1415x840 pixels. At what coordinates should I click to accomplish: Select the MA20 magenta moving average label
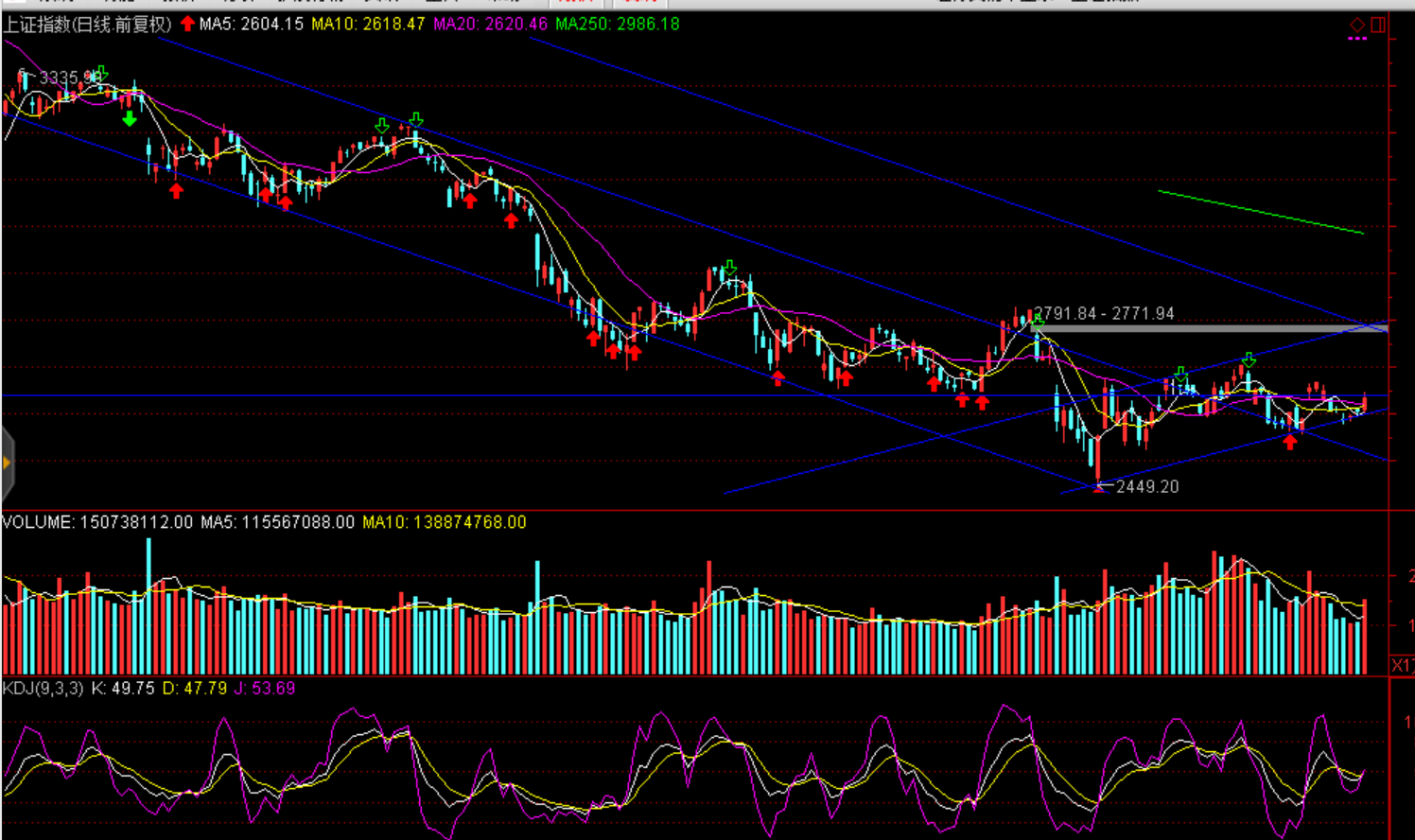490,24
